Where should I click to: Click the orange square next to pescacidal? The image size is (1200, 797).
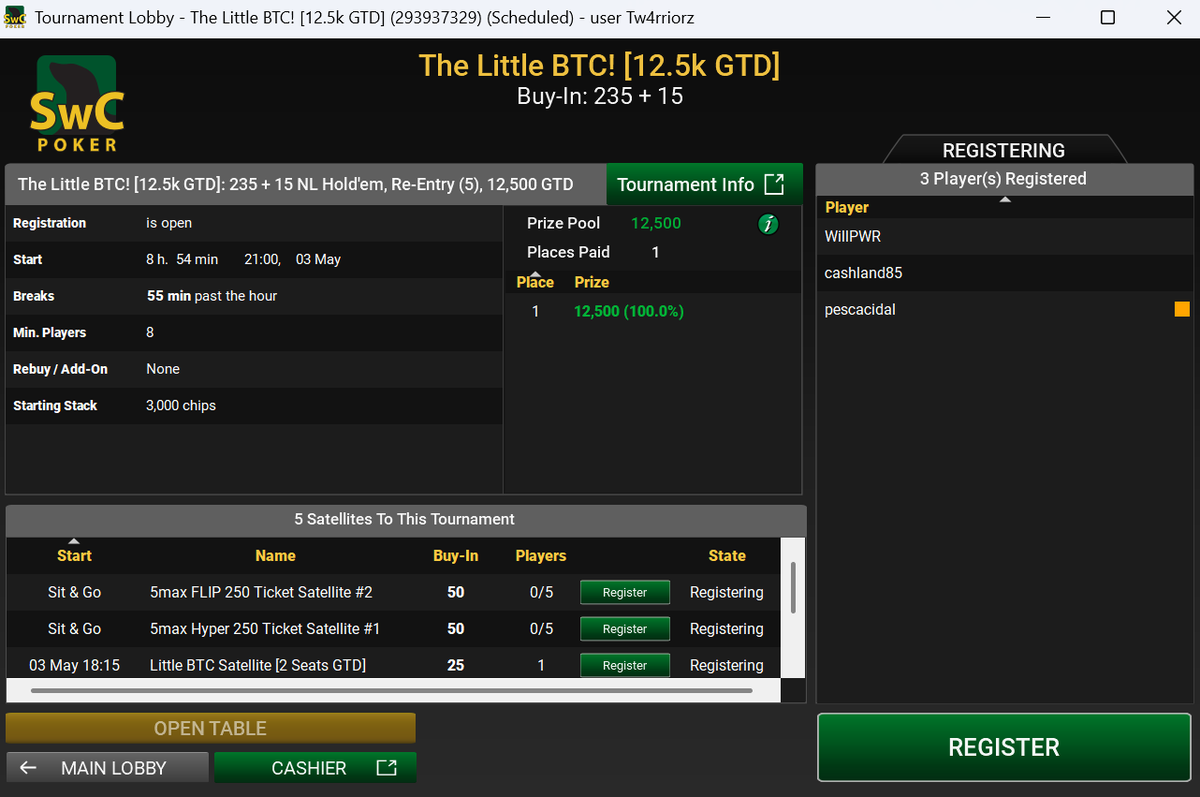(x=1182, y=310)
